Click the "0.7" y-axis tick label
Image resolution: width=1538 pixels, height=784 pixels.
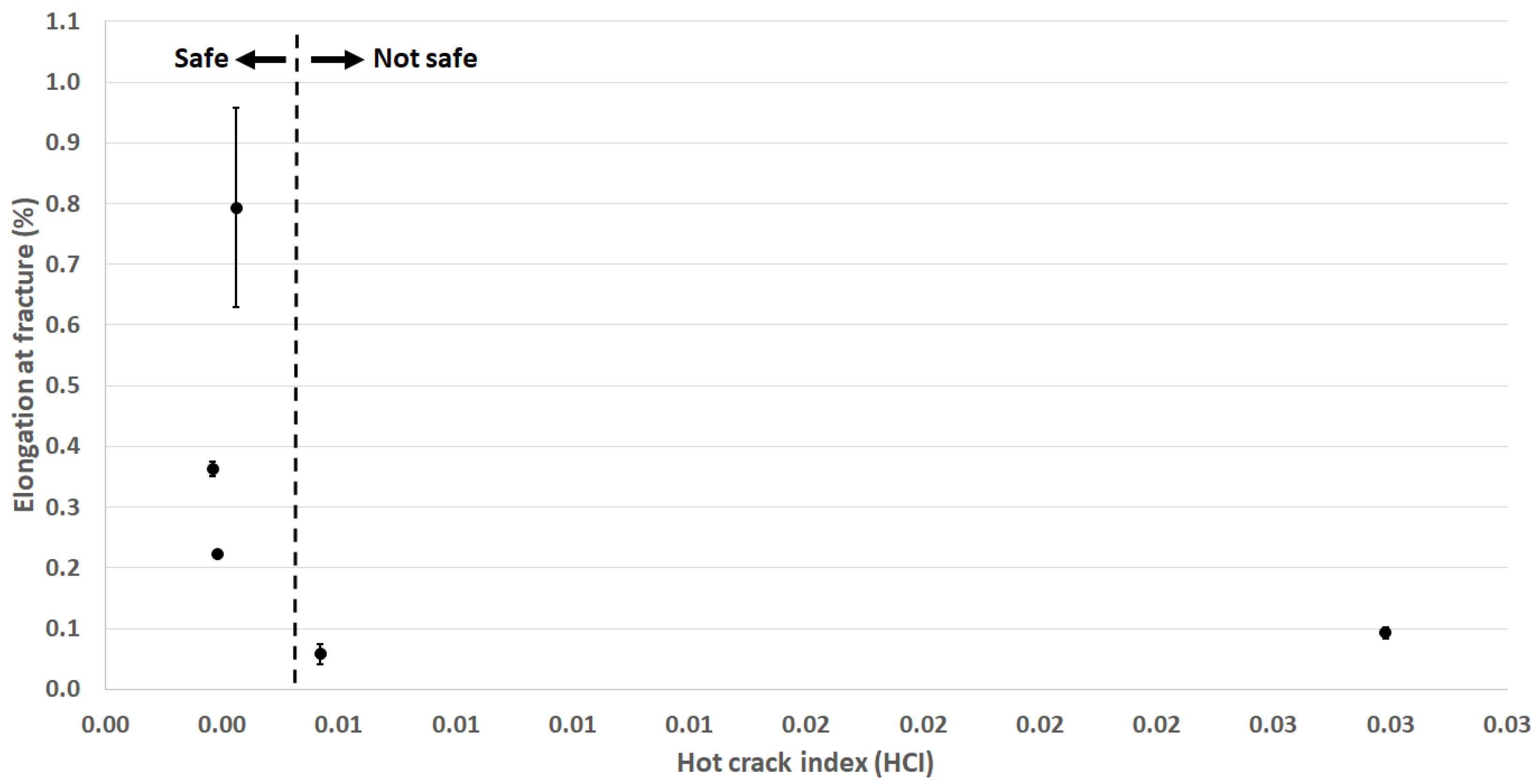pyautogui.click(x=63, y=264)
